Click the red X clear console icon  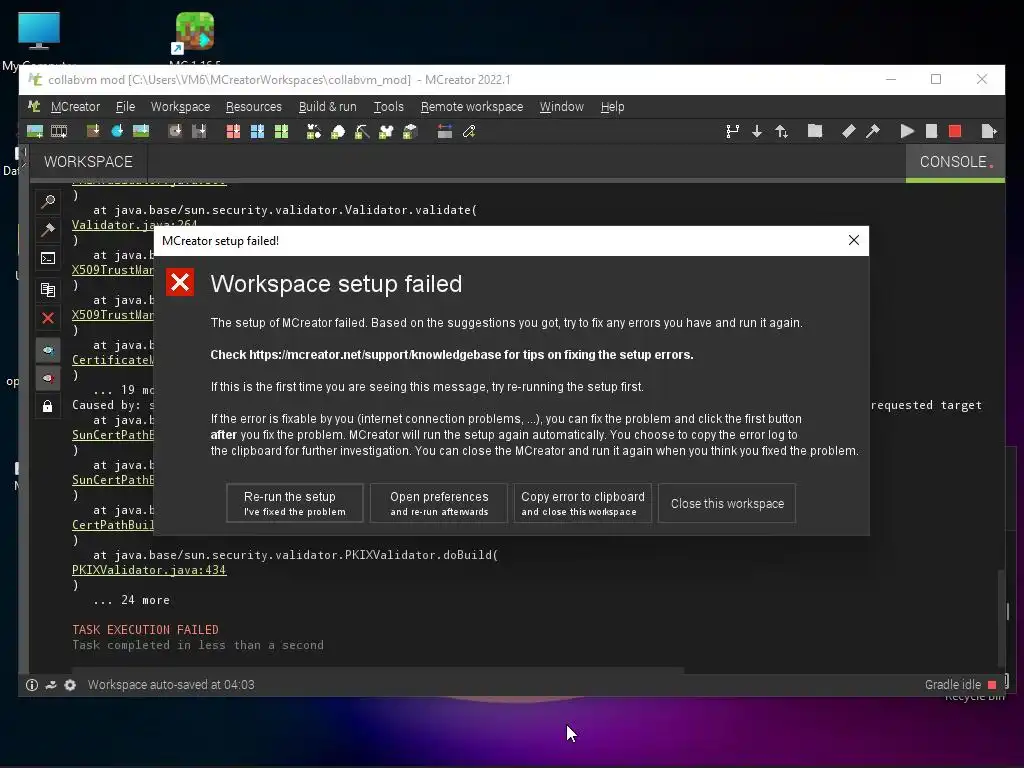[x=48, y=318]
